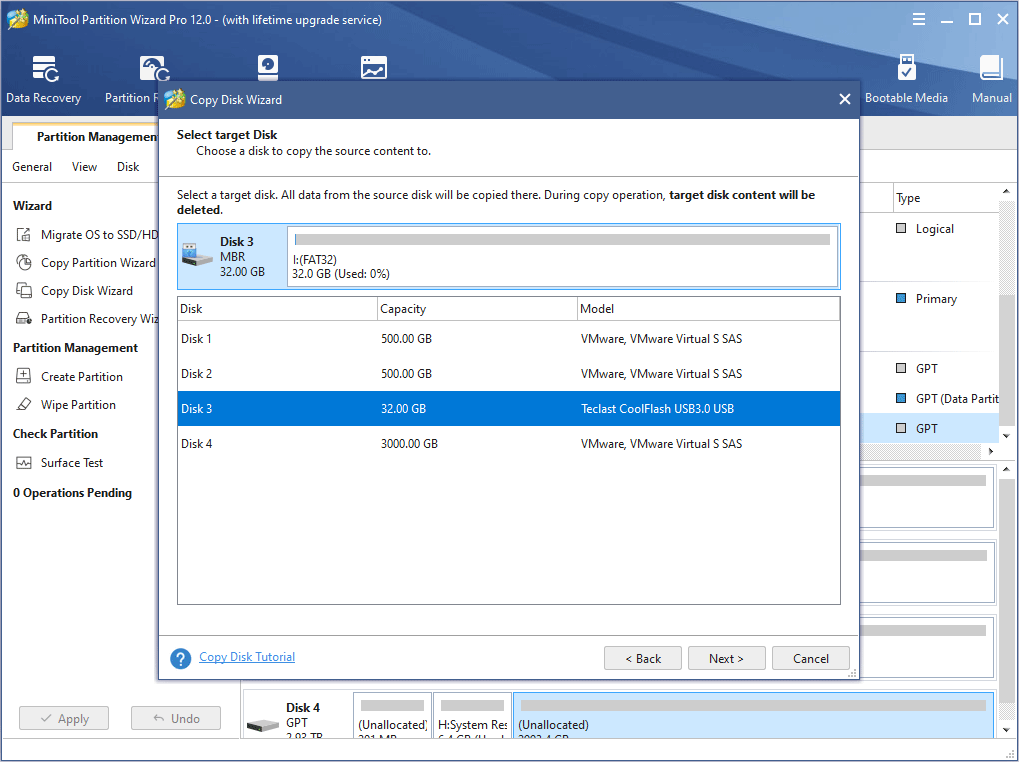Open the Disk menu
Image resolution: width=1019 pixels, height=762 pixels.
click(128, 167)
